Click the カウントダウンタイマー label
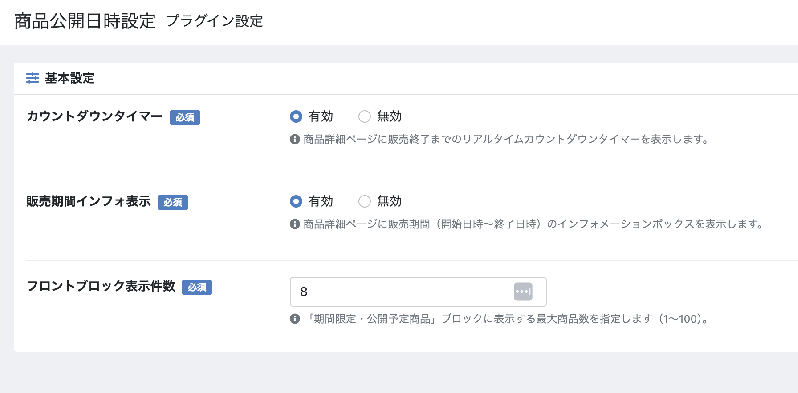The width and height of the screenshot is (798, 393). click(x=95, y=117)
